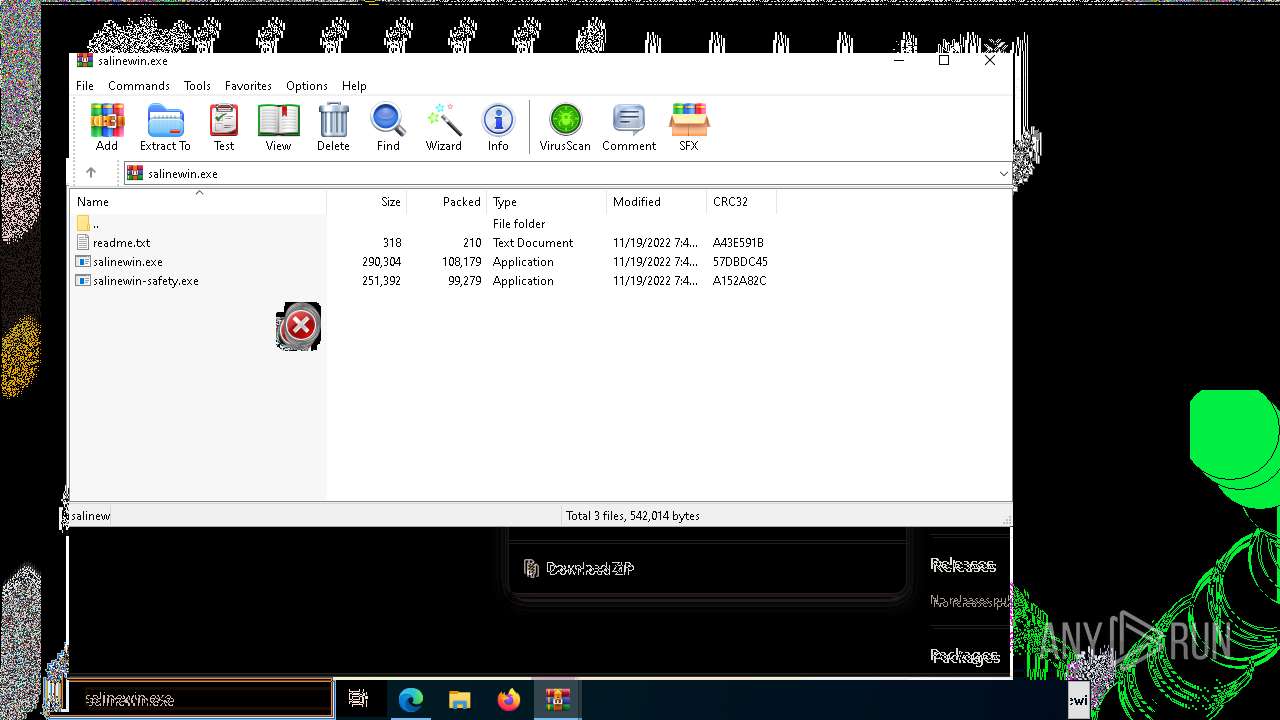
Task: Launch the Wizard tool
Action: tap(443, 127)
